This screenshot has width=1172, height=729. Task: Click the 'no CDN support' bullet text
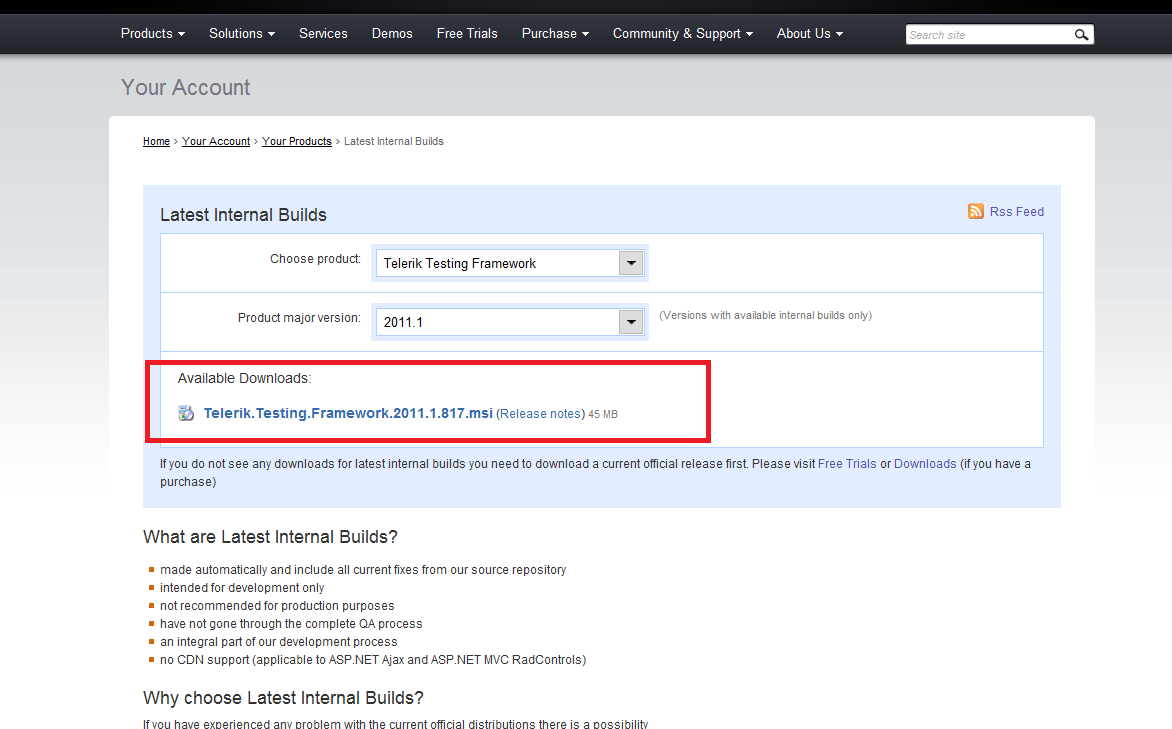click(x=373, y=659)
